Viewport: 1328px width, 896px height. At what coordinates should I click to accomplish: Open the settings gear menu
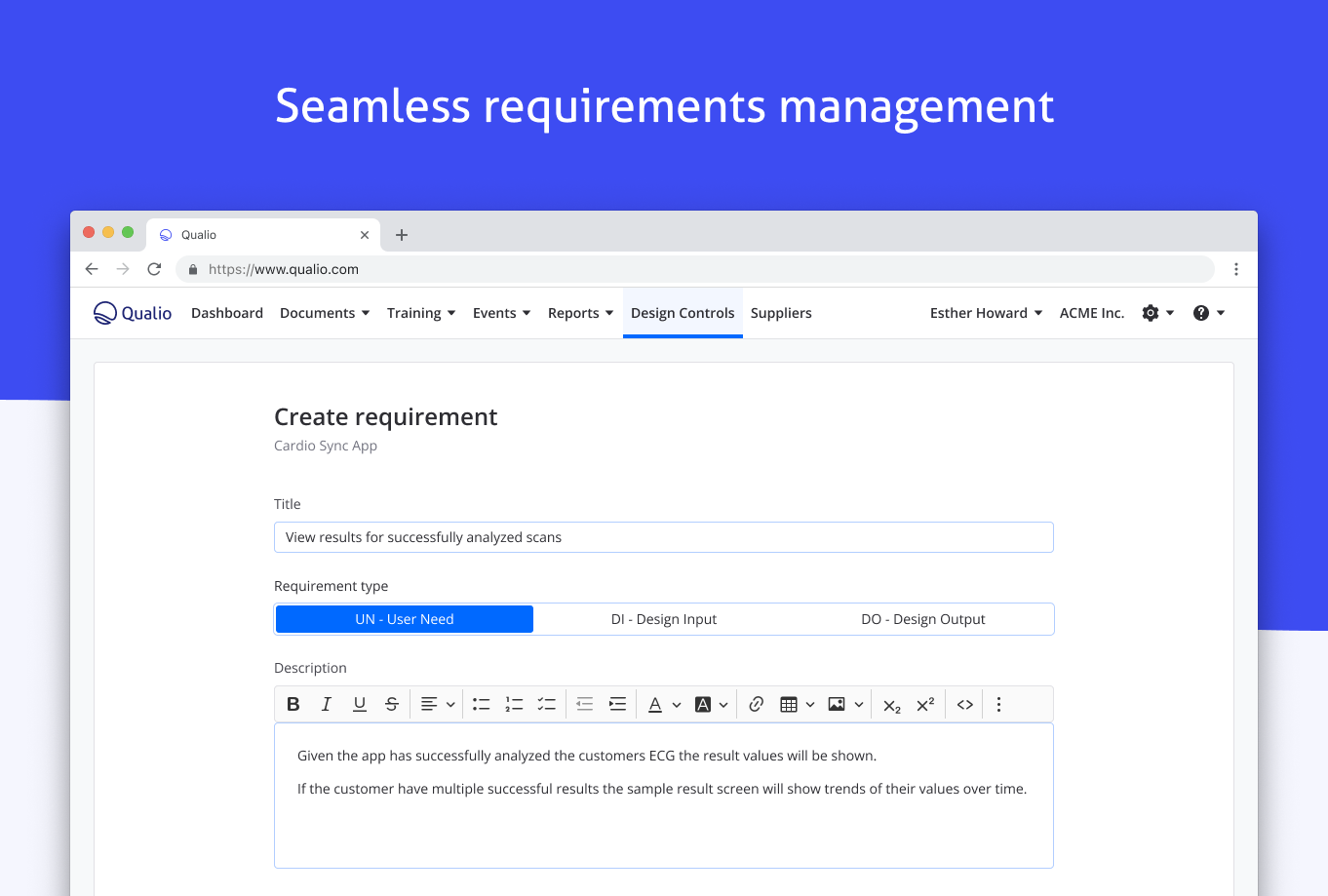coord(1158,313)
